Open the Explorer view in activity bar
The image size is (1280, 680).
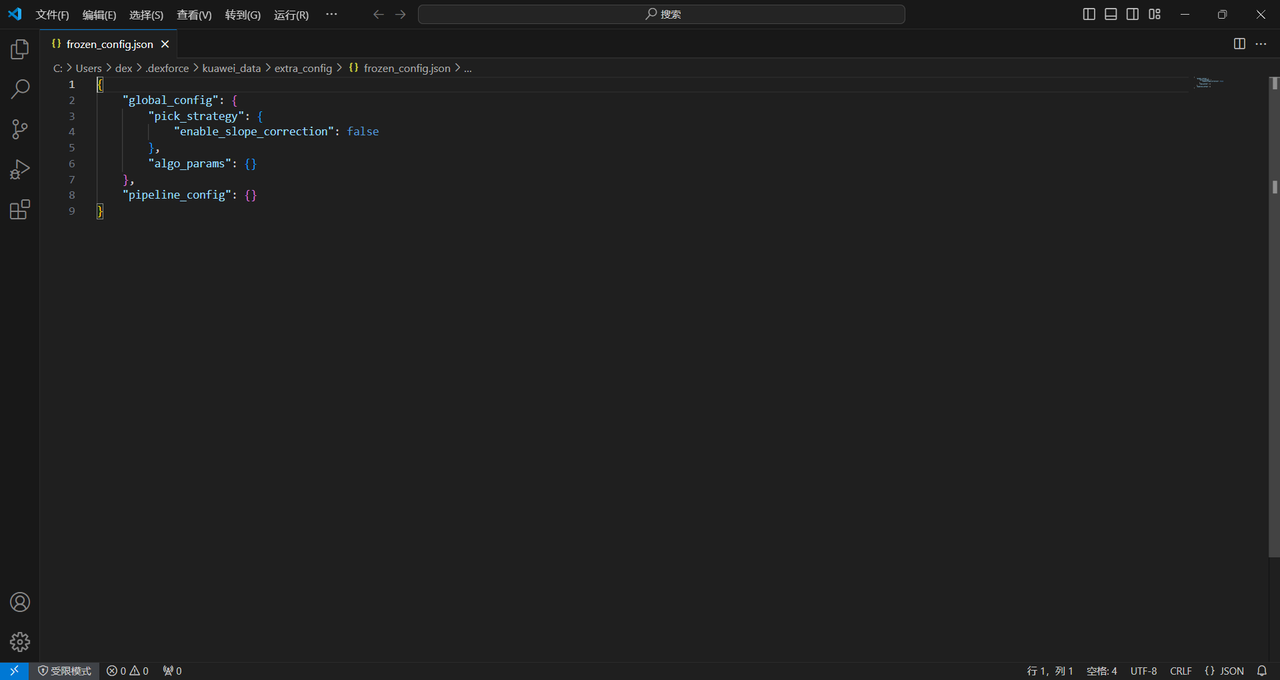point(19,49)
